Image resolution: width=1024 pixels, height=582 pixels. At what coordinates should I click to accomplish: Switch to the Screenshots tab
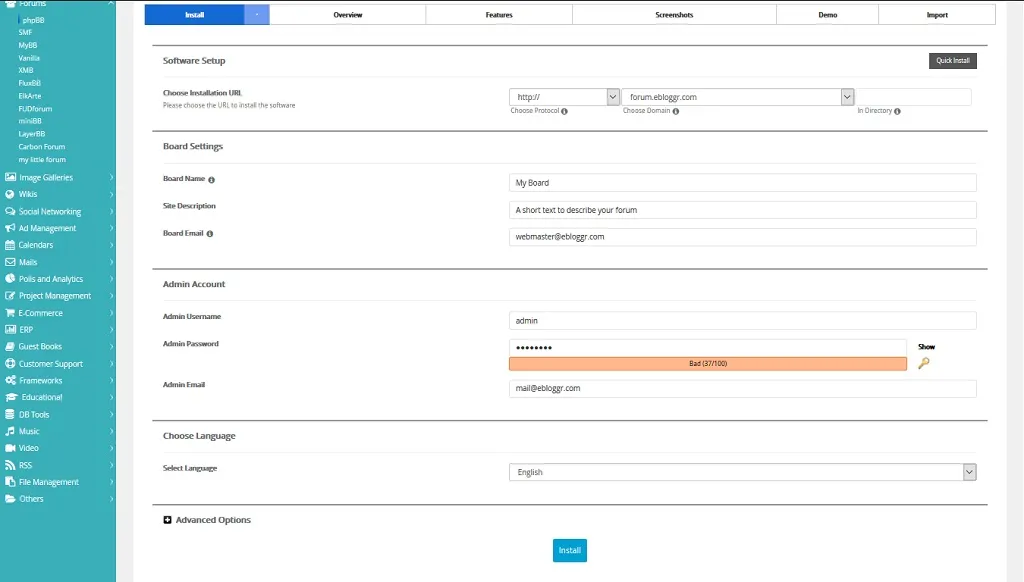tap(675, 14)
